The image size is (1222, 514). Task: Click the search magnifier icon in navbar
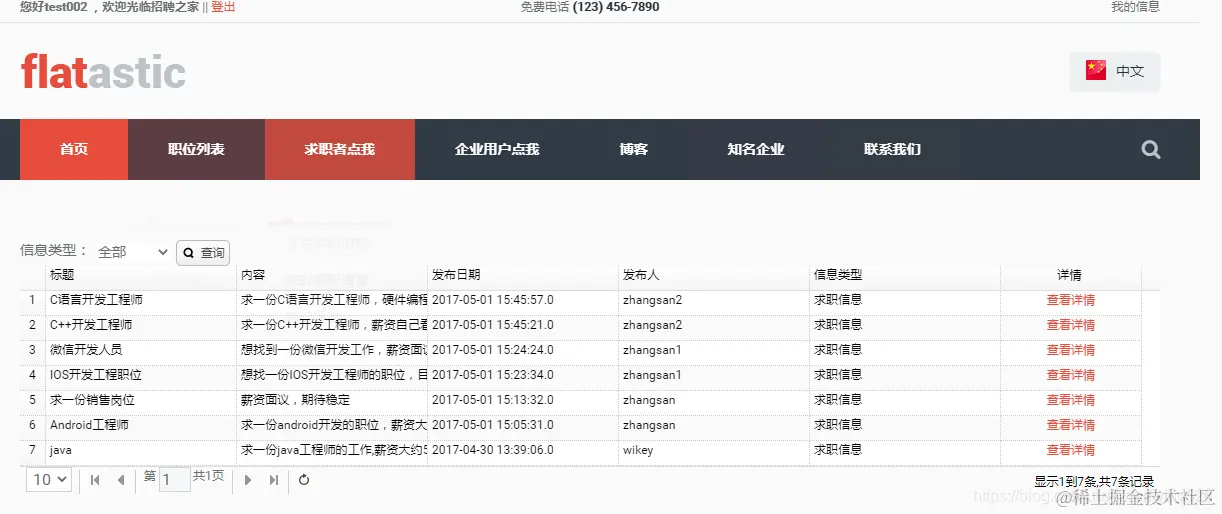(x=1151, y=150)
